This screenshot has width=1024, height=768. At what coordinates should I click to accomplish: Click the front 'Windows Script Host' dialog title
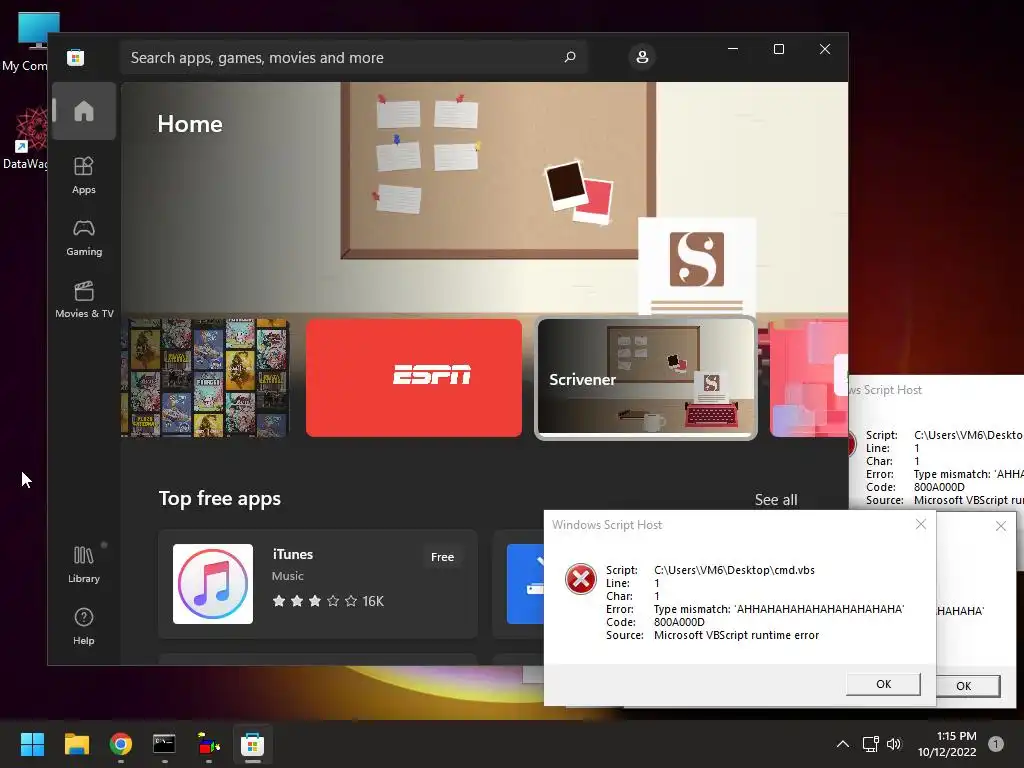[607, 525]
